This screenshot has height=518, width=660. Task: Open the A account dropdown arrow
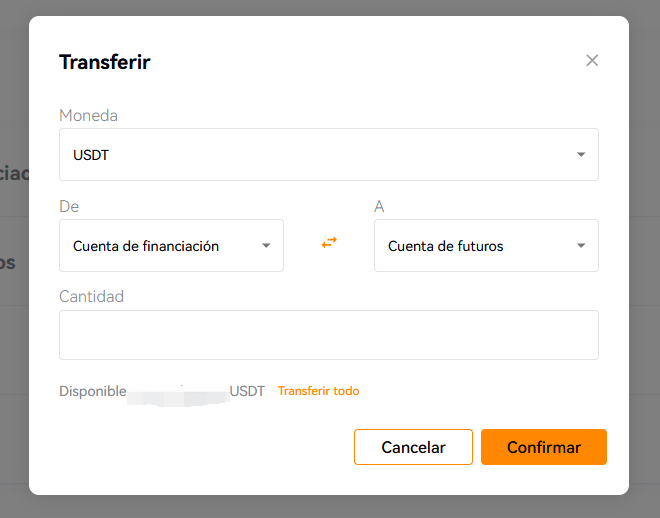click(581, 245)
